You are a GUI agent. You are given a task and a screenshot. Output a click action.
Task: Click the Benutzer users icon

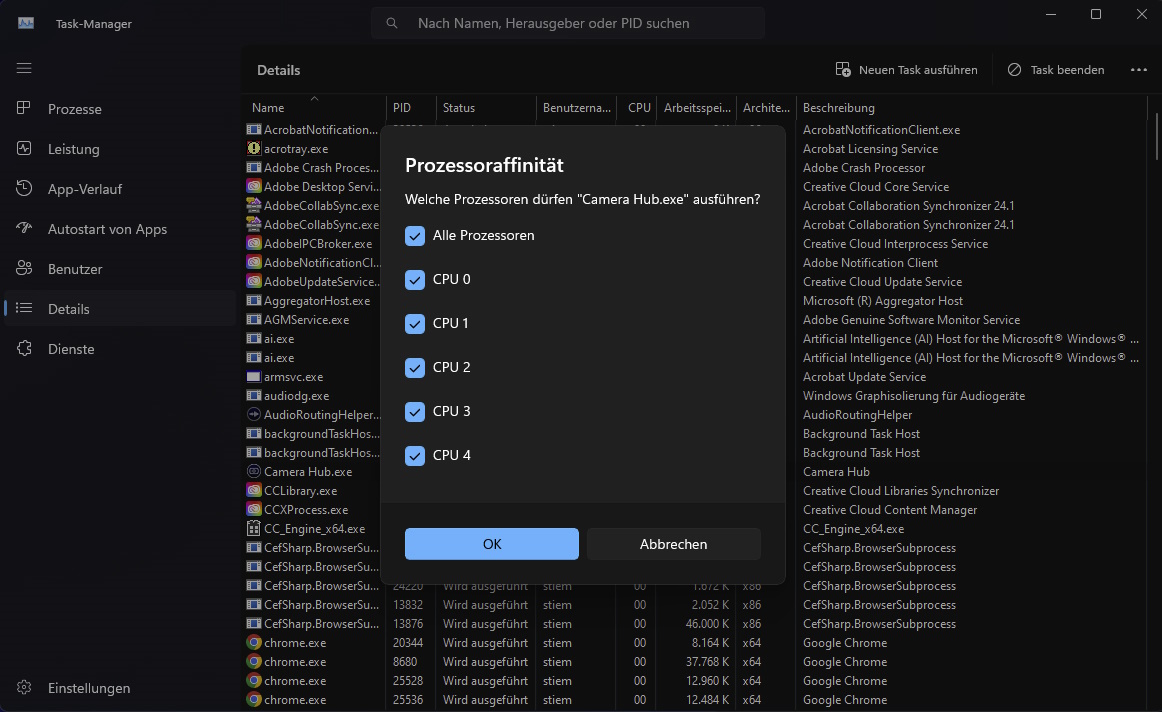click(x=24, y=268)
